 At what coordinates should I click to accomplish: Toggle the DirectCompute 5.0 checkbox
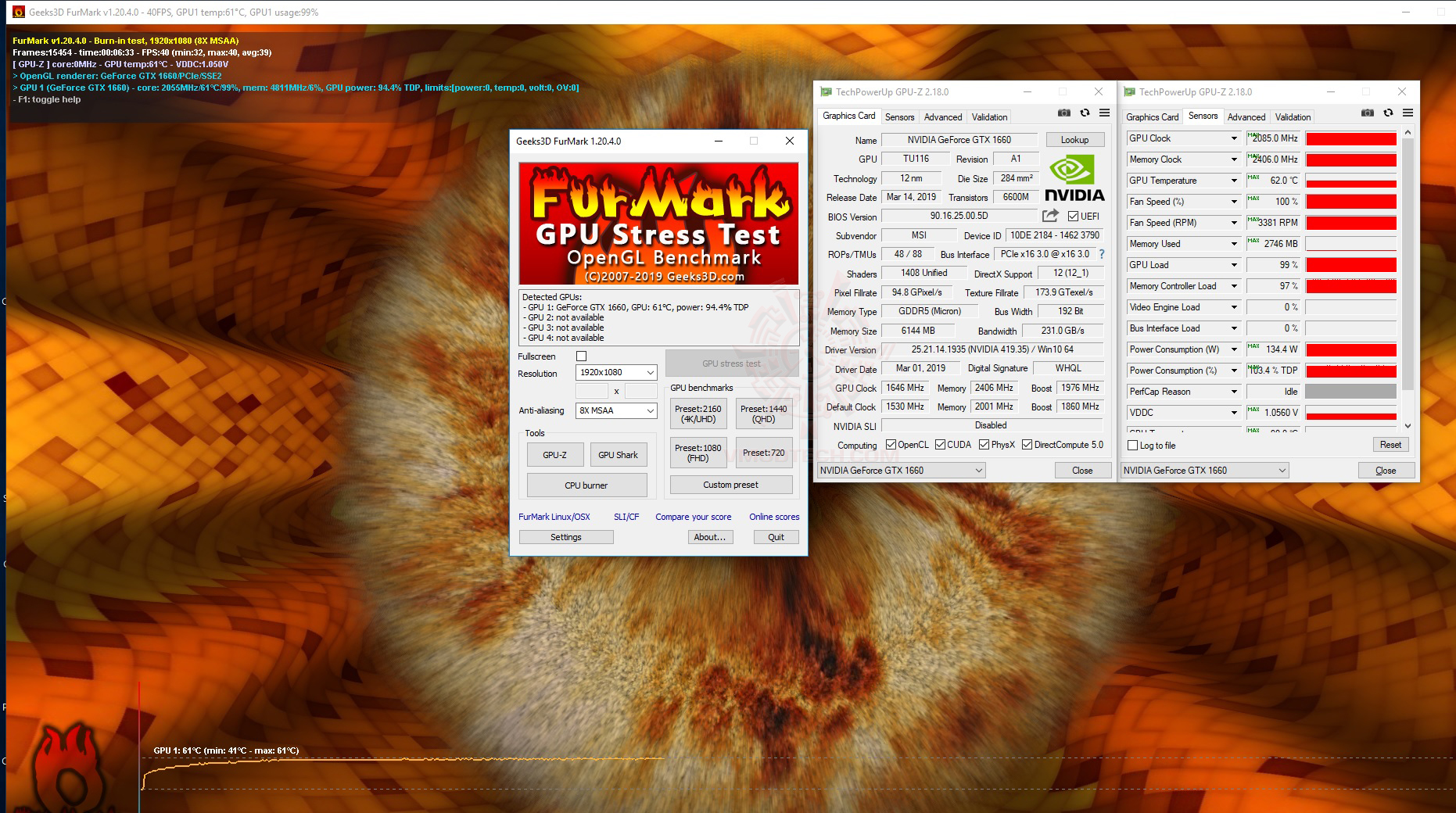tap(1027, 445)
